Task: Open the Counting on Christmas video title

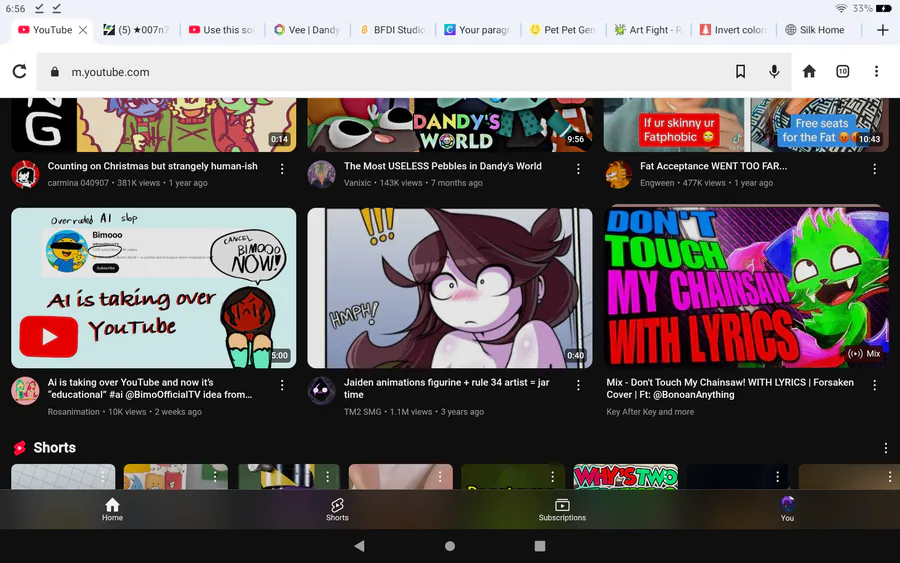Action: pos(152,166)
